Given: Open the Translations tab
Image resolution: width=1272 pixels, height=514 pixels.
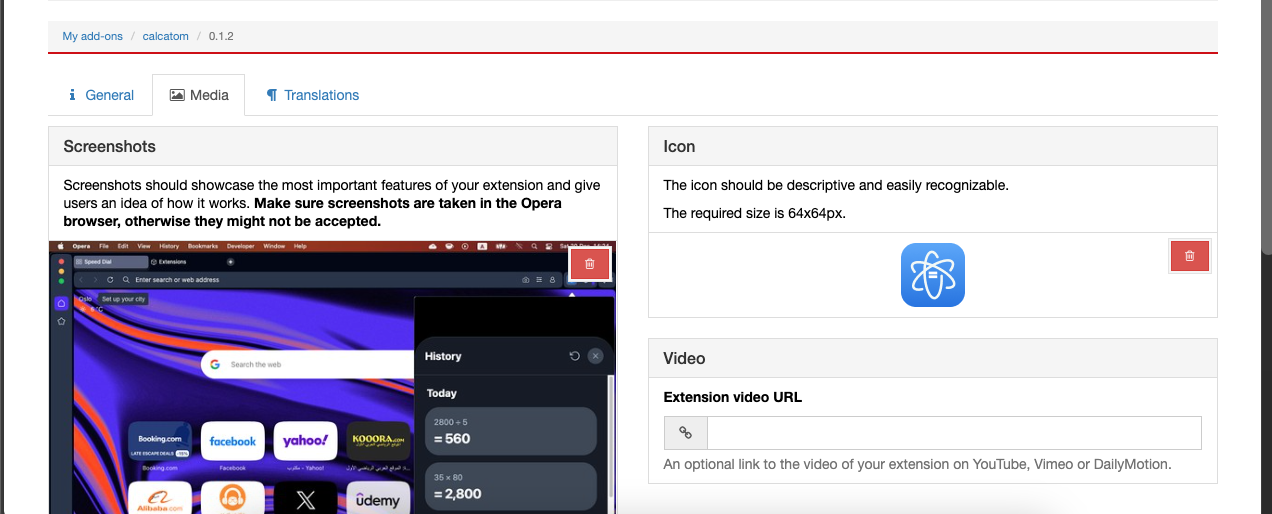Looking at the screenshot, I should click(312, 95).
